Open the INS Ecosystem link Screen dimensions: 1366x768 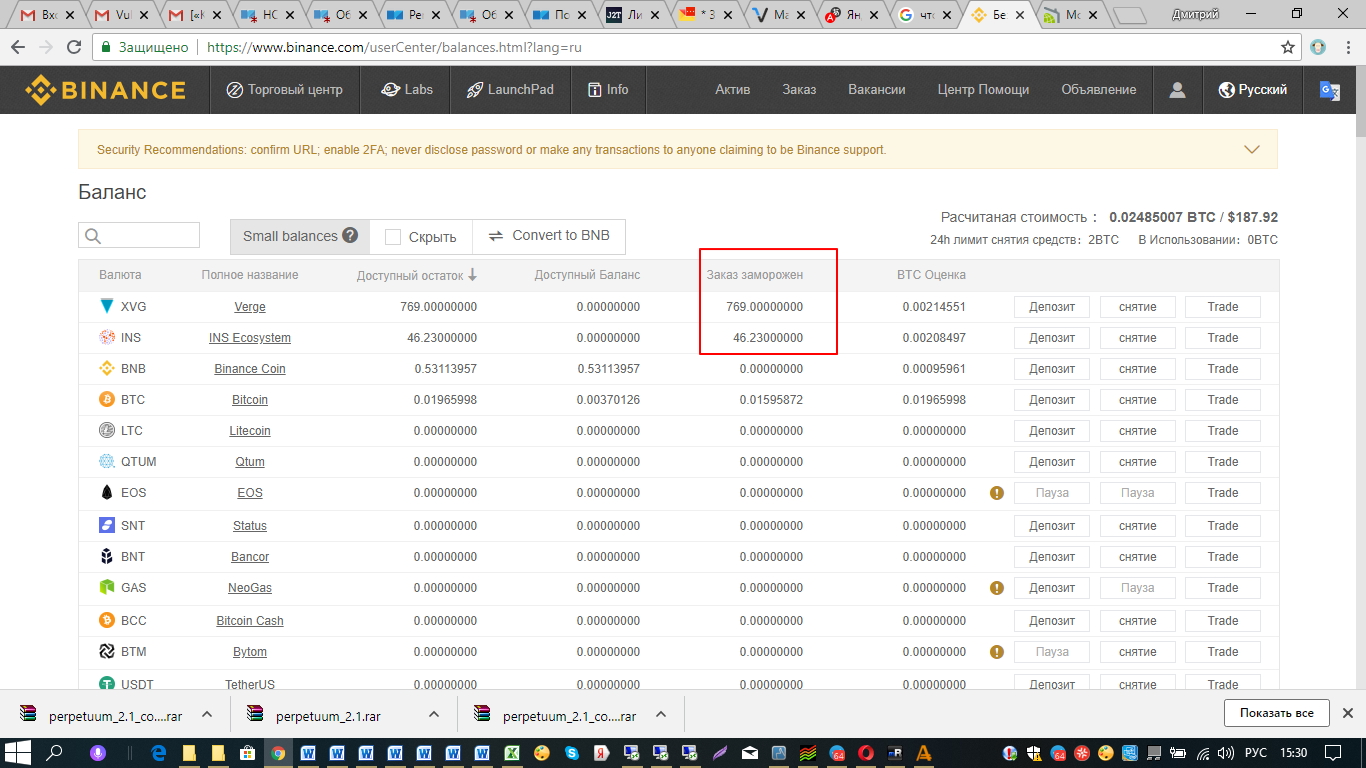pyautogui.click(x=250, y=338)
